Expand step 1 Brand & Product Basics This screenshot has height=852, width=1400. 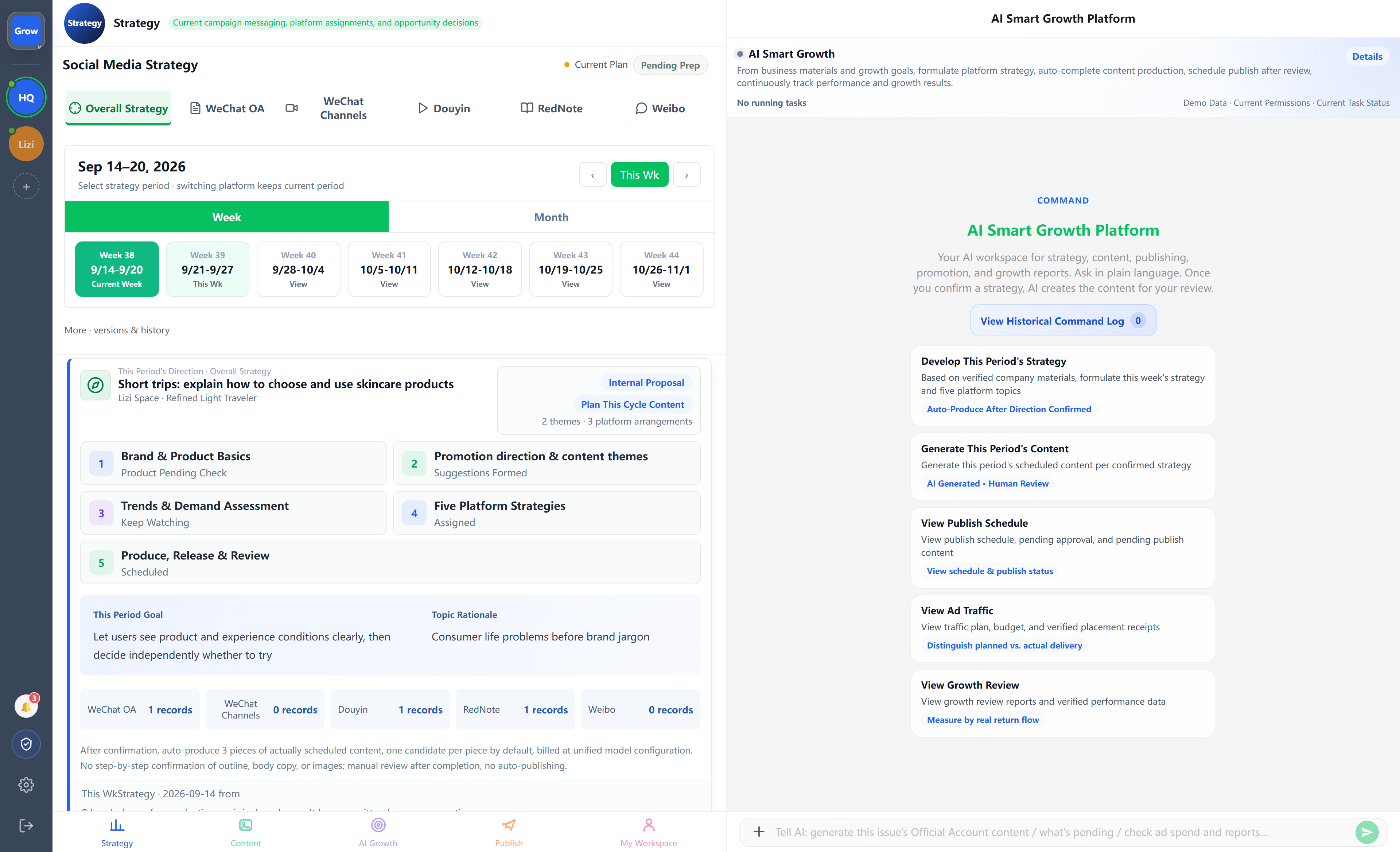pos(234,463)
